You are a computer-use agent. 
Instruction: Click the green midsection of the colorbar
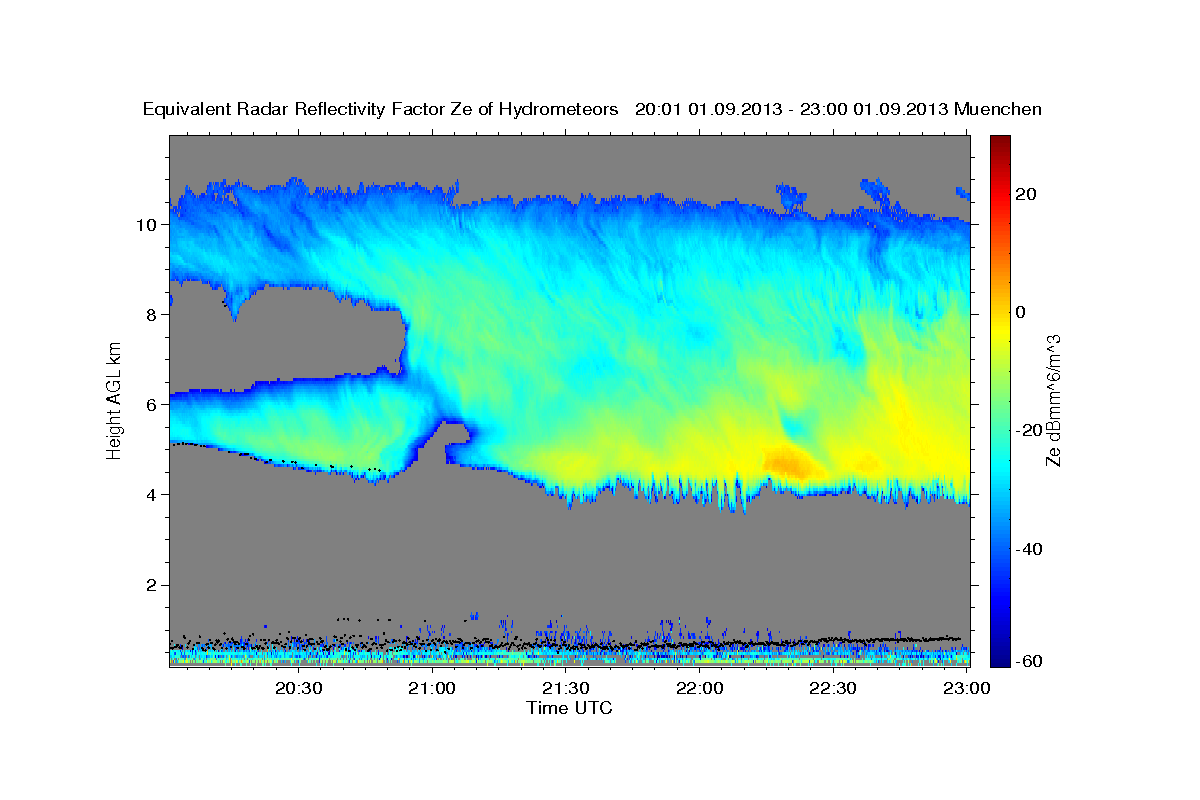pyautogui.click(x=1000, y=400)
